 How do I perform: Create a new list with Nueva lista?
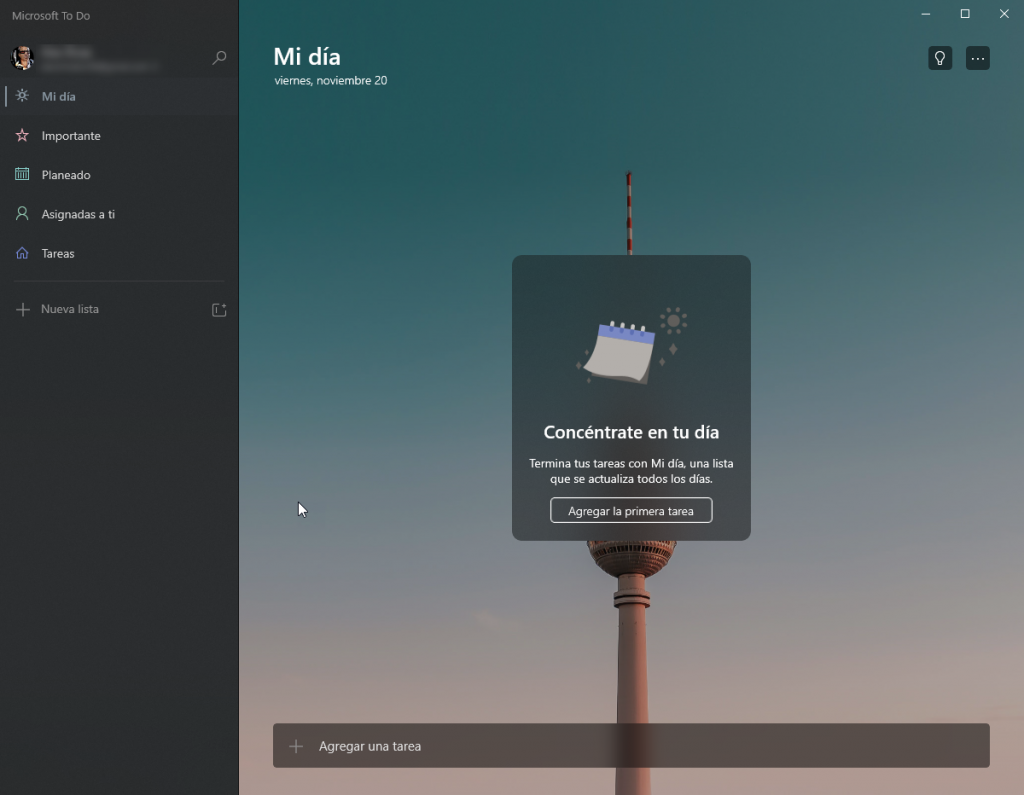coord(70,309)
